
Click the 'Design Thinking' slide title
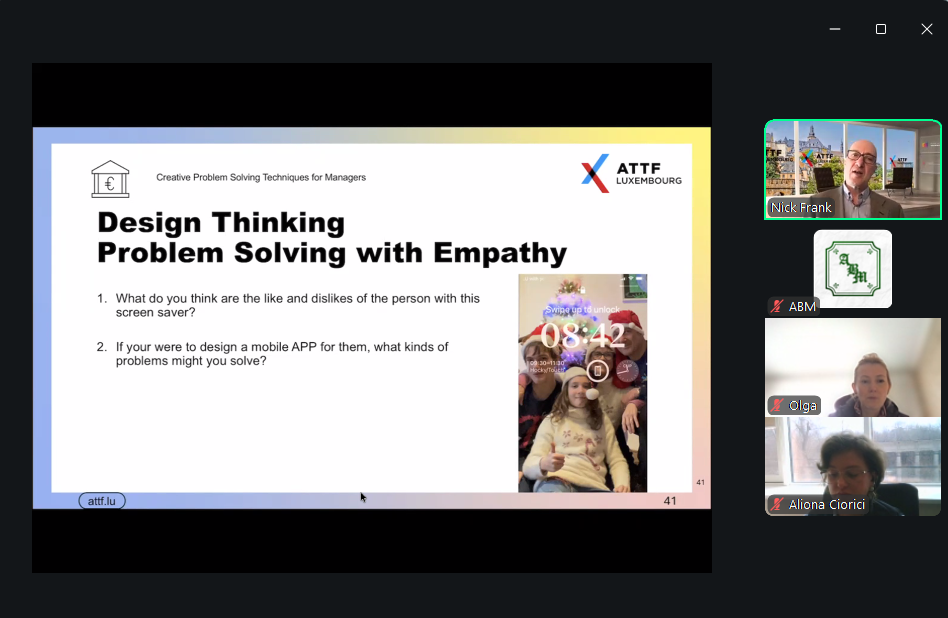click(220, 222)
